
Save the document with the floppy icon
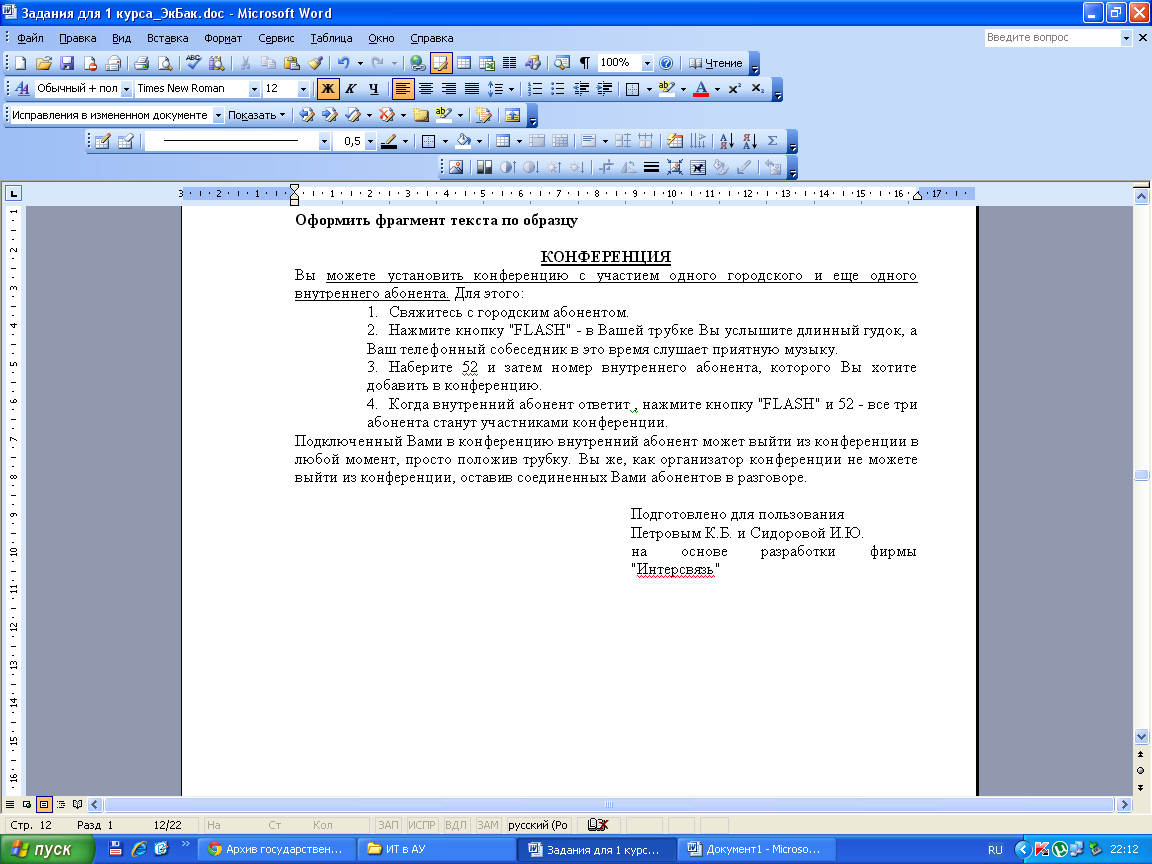[67, 63]
